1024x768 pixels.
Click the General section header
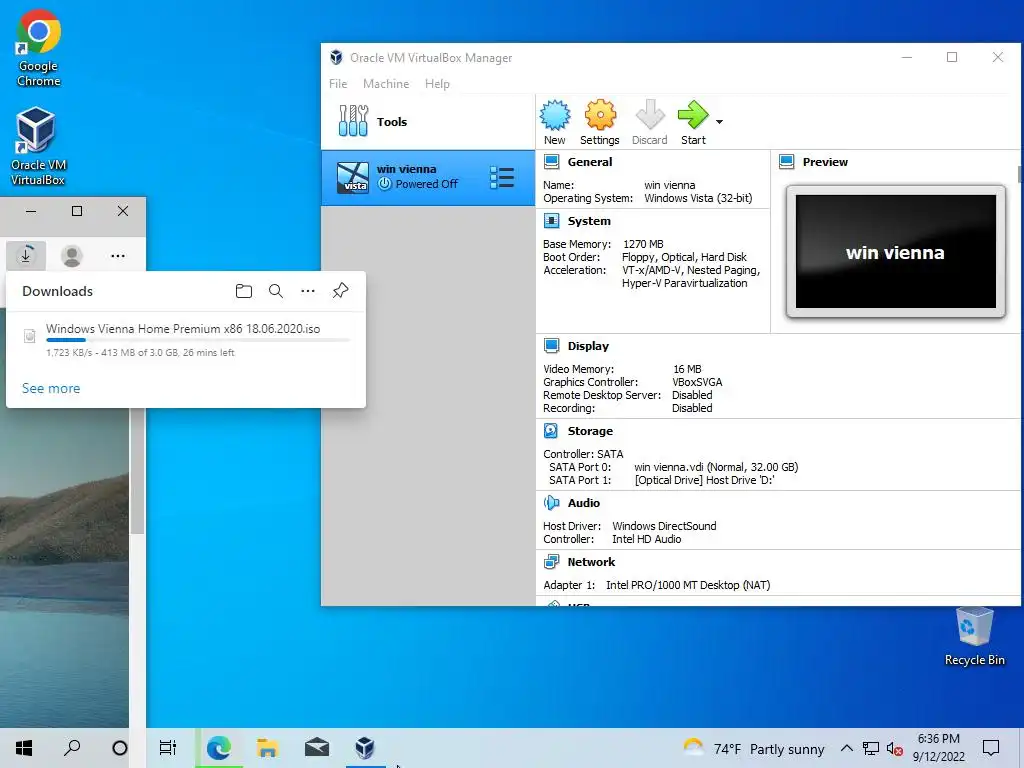coord(590,162)
